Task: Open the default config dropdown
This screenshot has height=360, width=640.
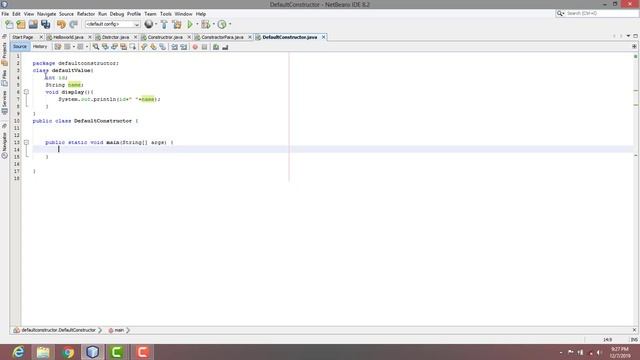Action: 112,24
